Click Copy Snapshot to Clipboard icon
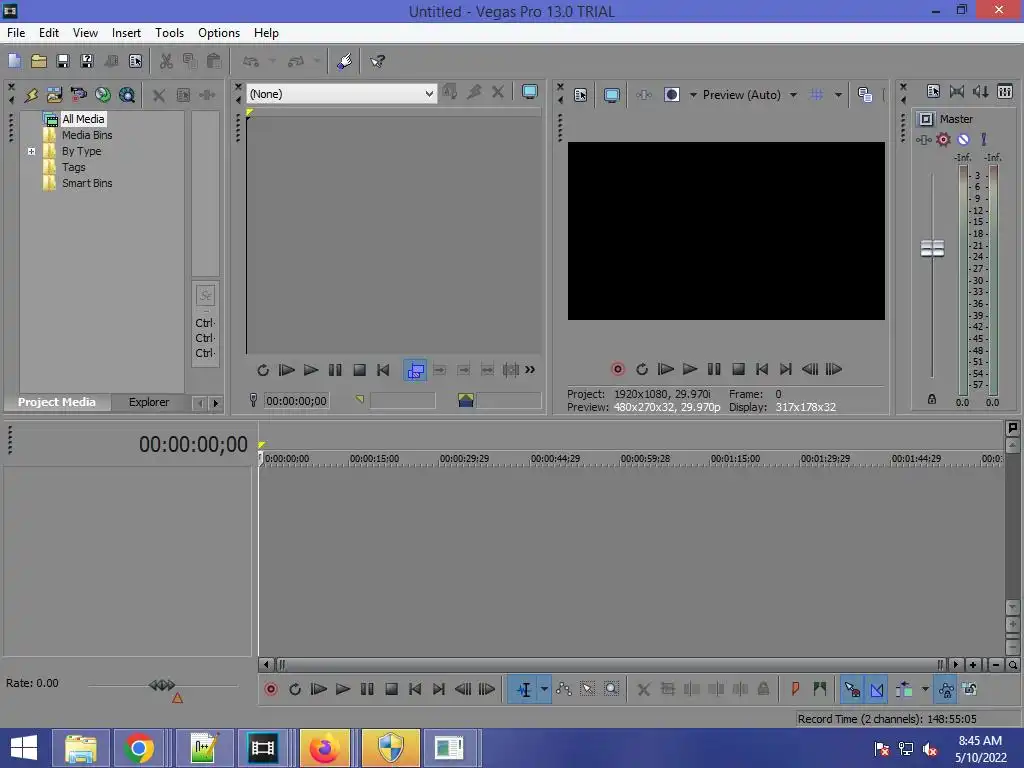Screen dimensions: 1024x768 click(x=865, y=95)
